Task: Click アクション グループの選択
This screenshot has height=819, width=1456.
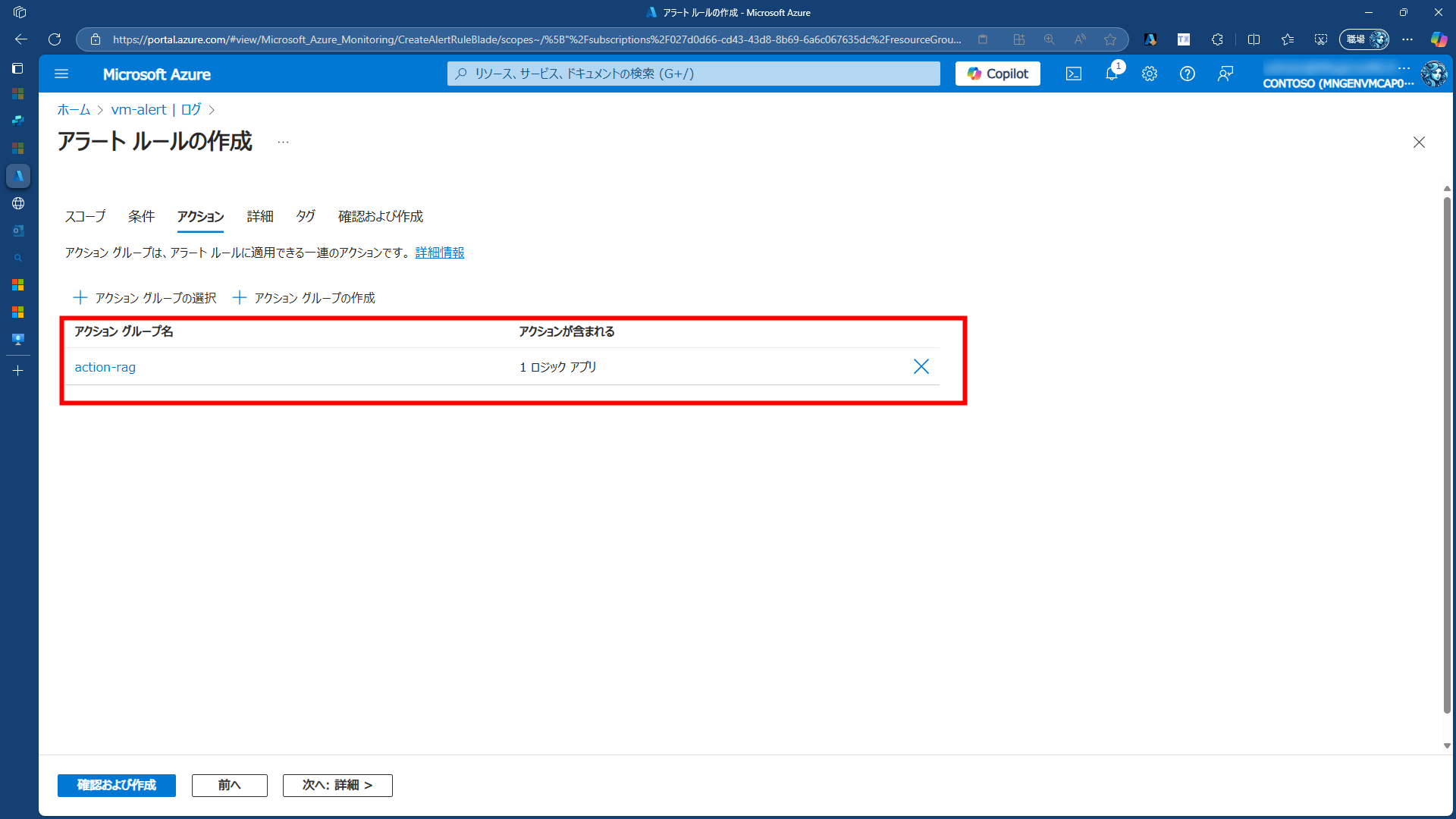Action: (x=145, y=298)
